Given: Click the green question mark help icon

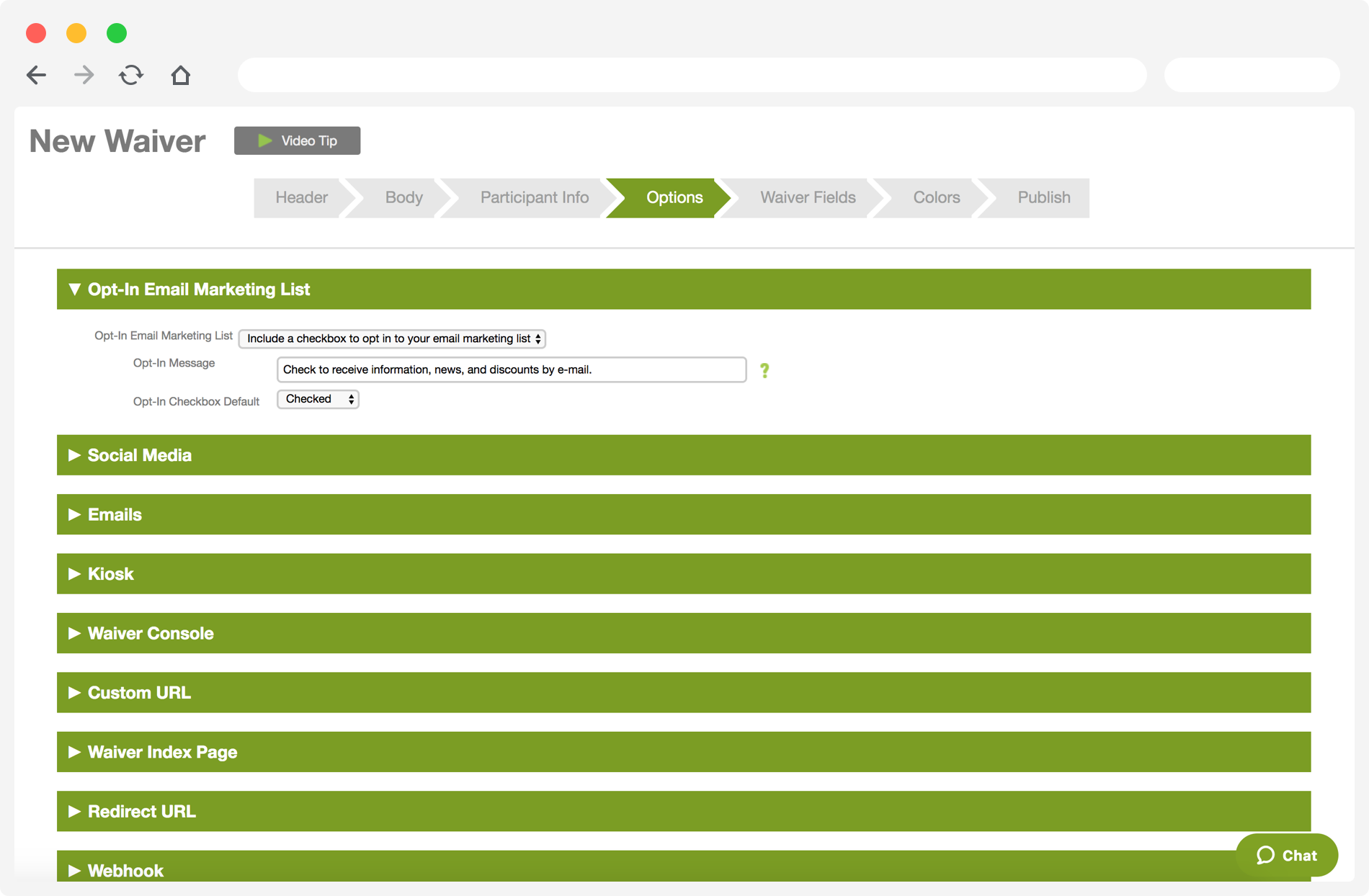Looking at the screenshot, I should [764, 371].
